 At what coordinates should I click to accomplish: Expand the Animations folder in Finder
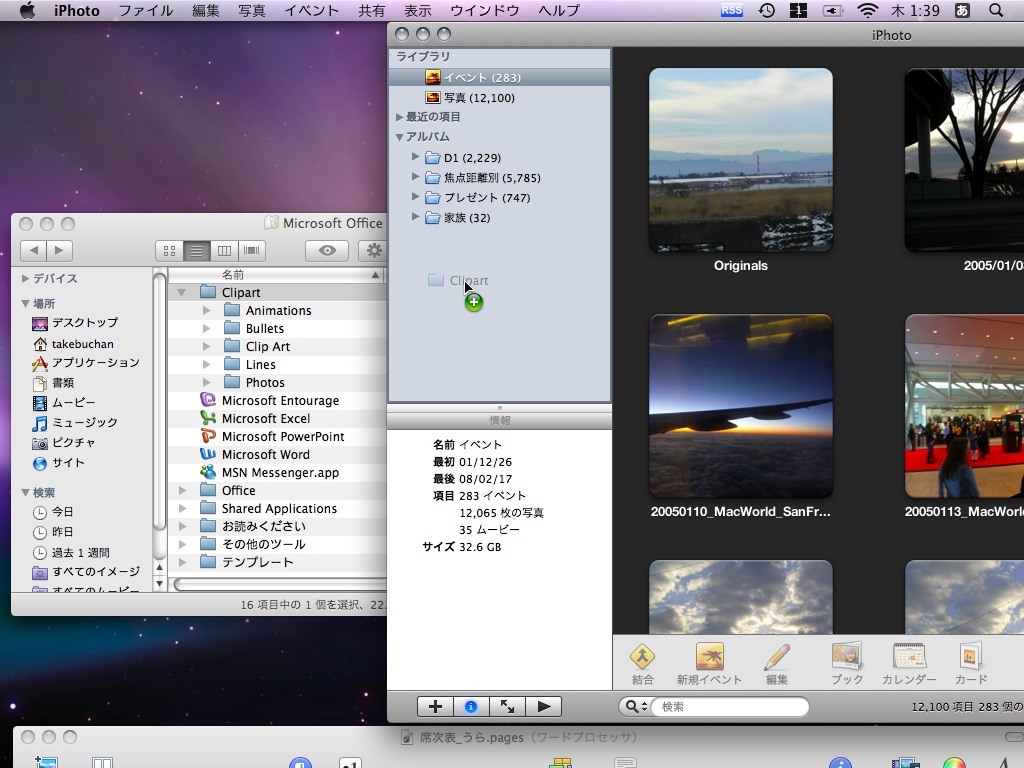(x=206, y=310)
